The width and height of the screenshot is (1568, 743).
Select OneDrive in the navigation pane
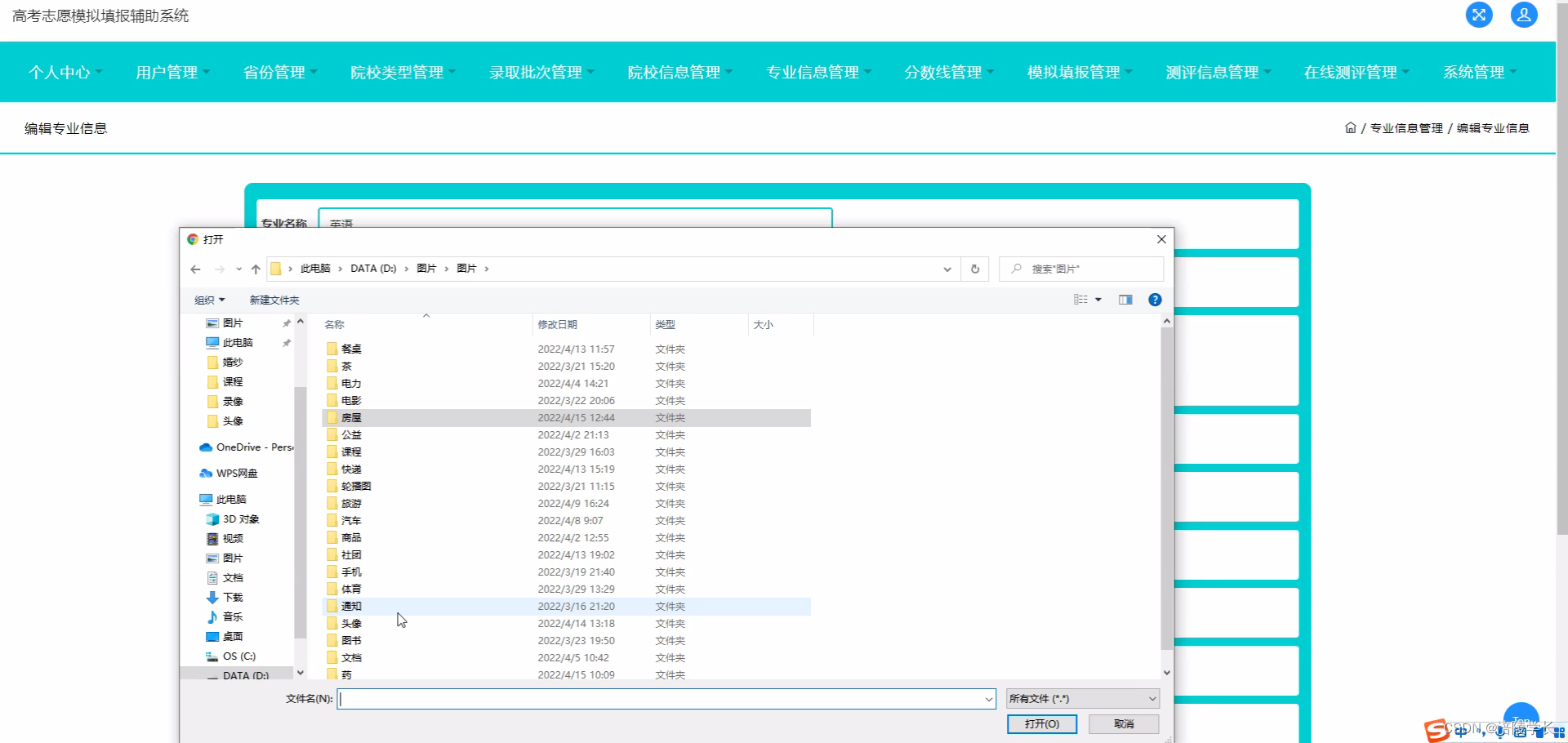(246, 447)
